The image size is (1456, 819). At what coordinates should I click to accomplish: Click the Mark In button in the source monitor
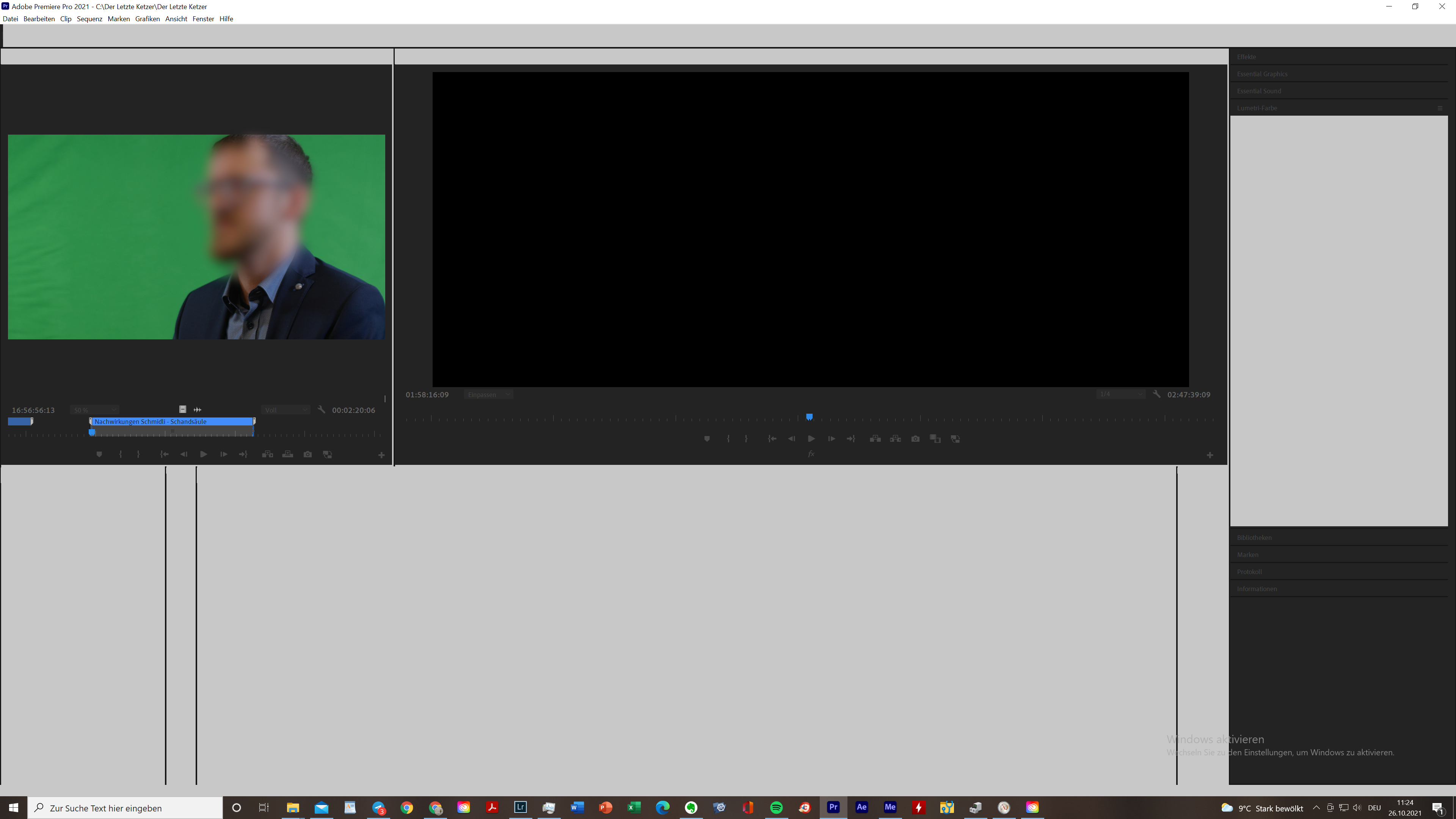pyautogui.click(x=121, y=454)
